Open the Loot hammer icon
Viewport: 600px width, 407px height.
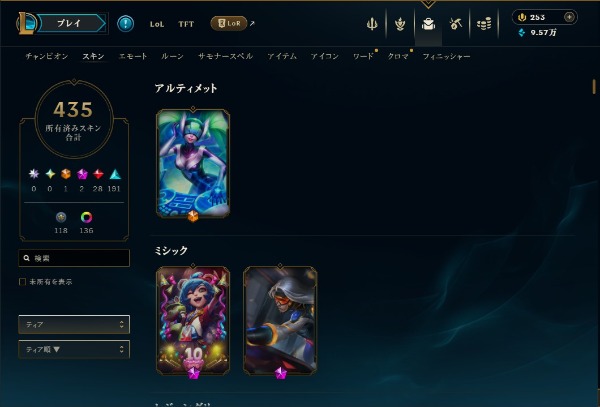456,24
